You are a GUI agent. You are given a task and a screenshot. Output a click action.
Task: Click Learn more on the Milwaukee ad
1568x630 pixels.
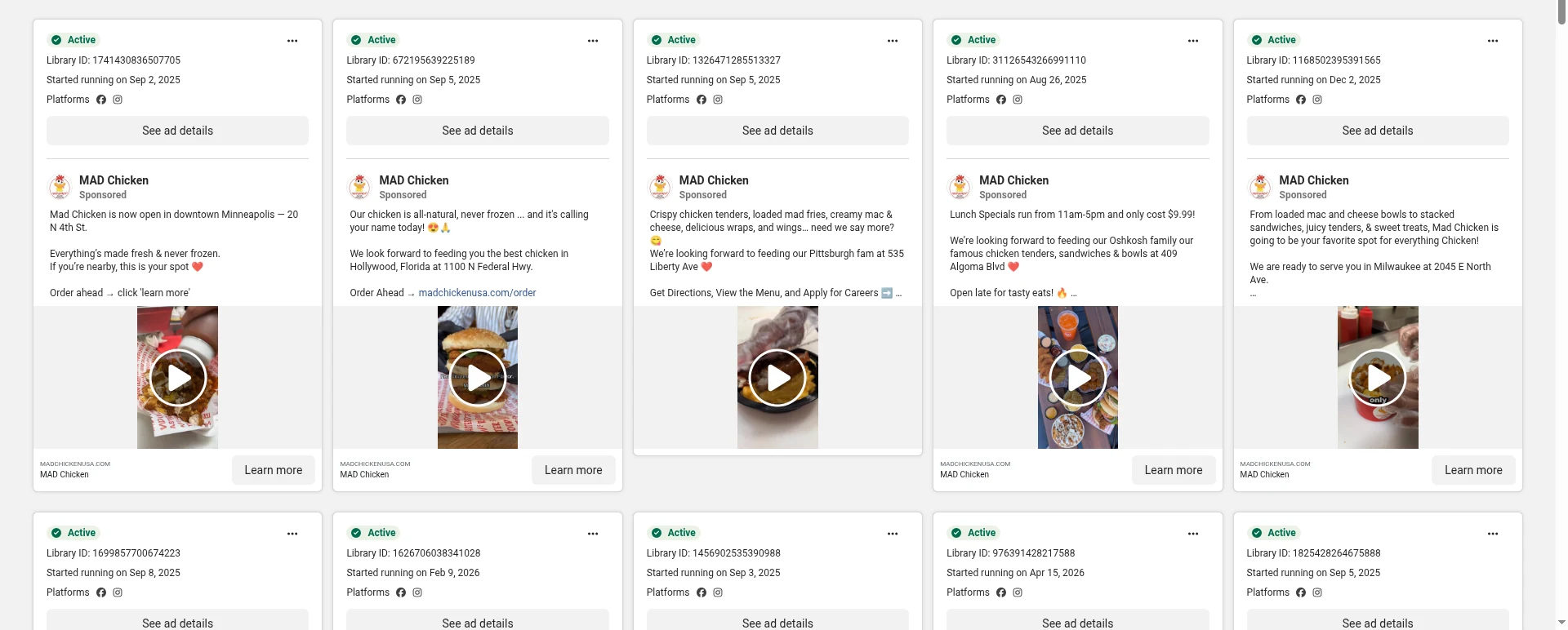(x=1473, y=470)
